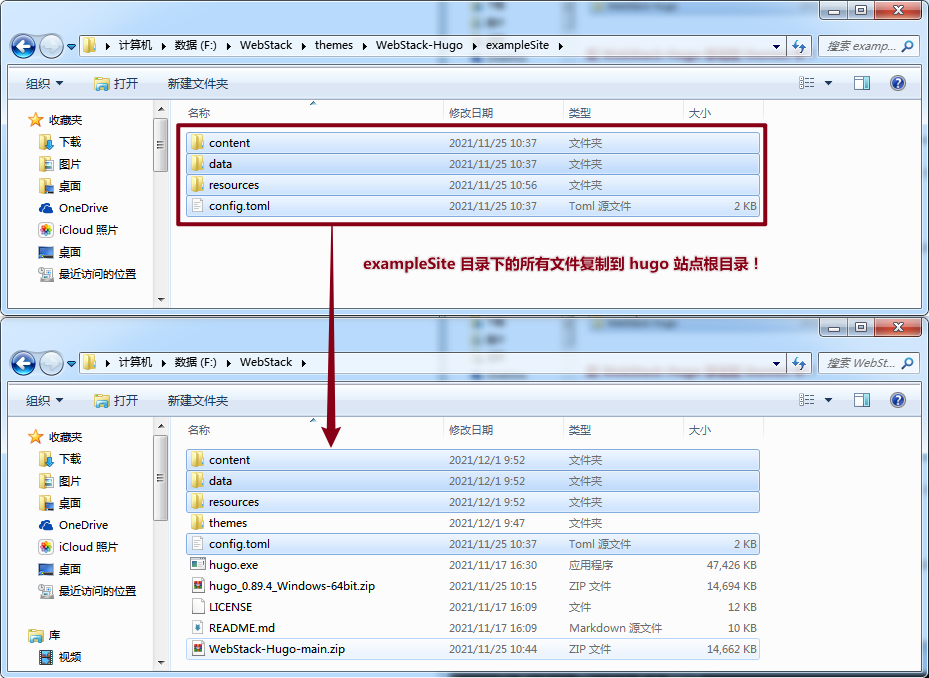Open address history dropdown in exampleSite window
The width and height of the screenshot is (929, 678).
click(776, 46)
